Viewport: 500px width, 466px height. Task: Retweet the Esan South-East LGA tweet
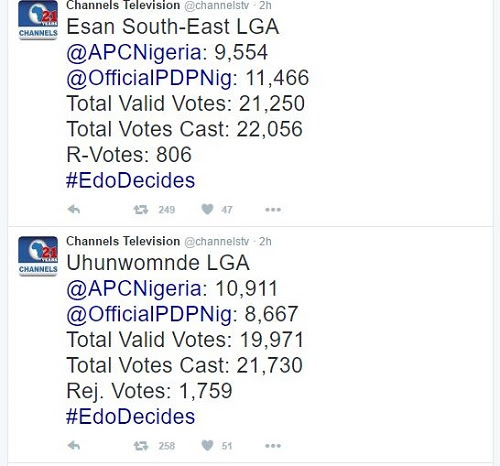click(x=141, y=210)
